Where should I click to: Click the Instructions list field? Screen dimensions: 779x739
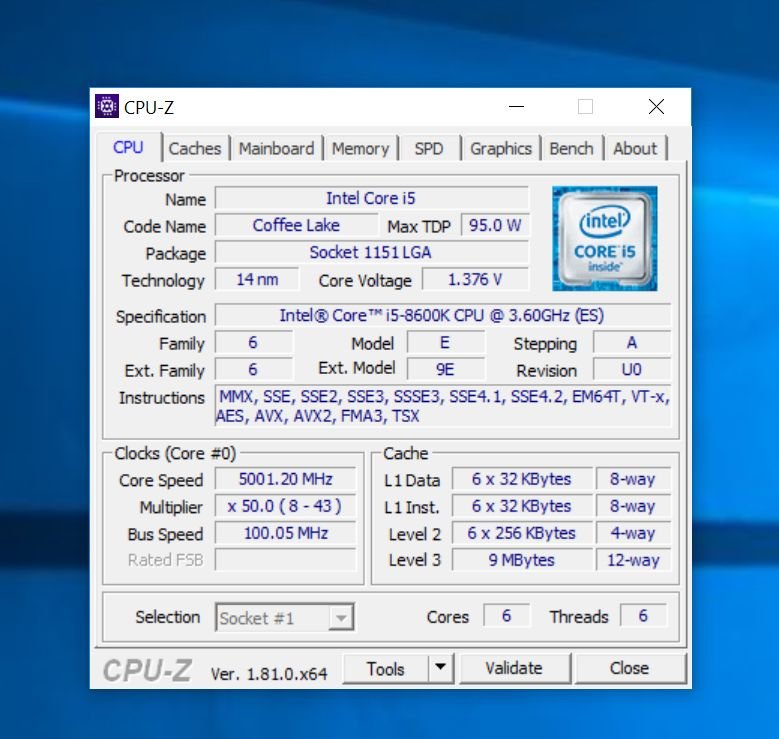pyautogui.click(x=443, y=406)
